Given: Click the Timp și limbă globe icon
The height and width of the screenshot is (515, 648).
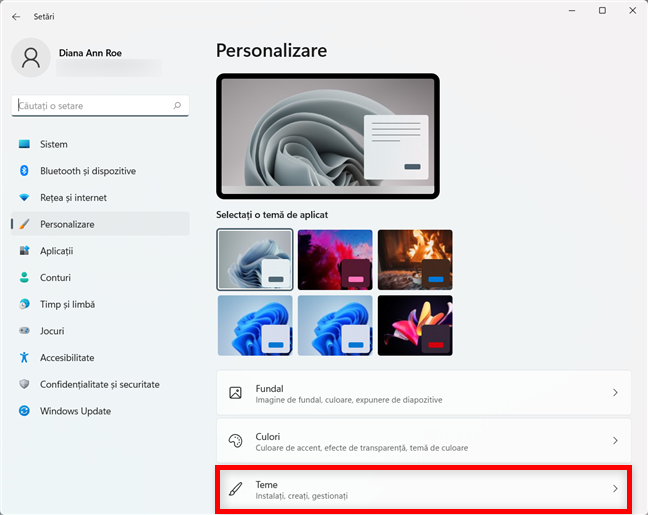Looking at the screenshot, I should [24, 304].
